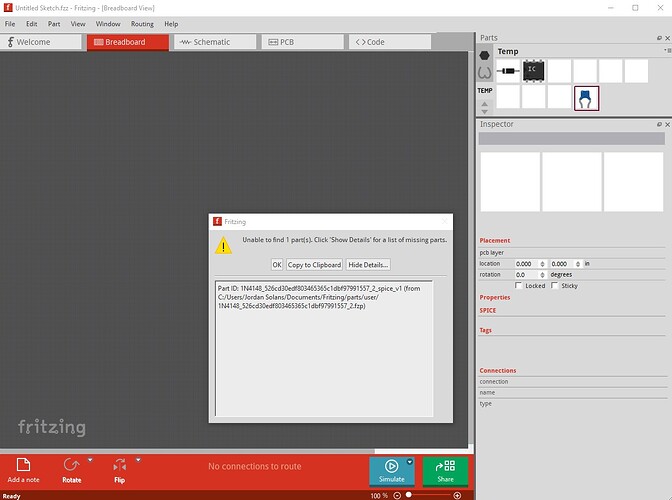Move up through the parts bin list

[484, 104]
